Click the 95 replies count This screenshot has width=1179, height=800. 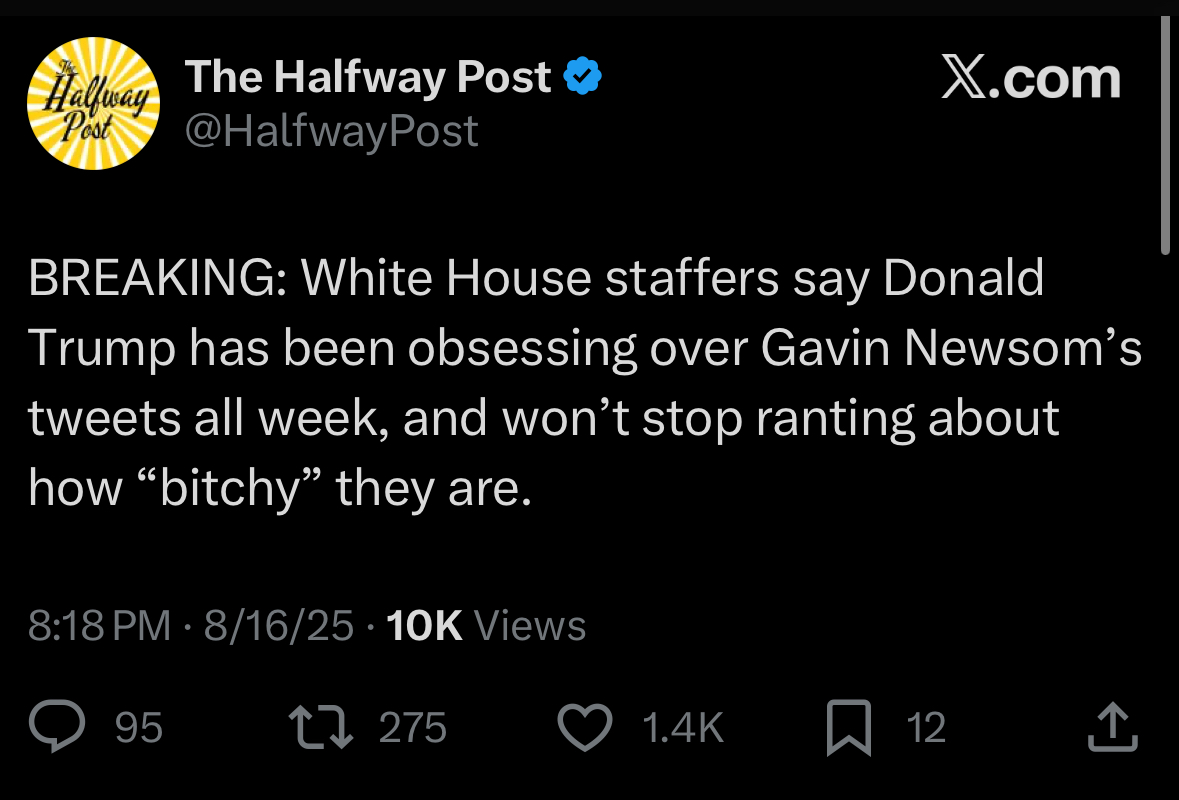tap(139, 728)
